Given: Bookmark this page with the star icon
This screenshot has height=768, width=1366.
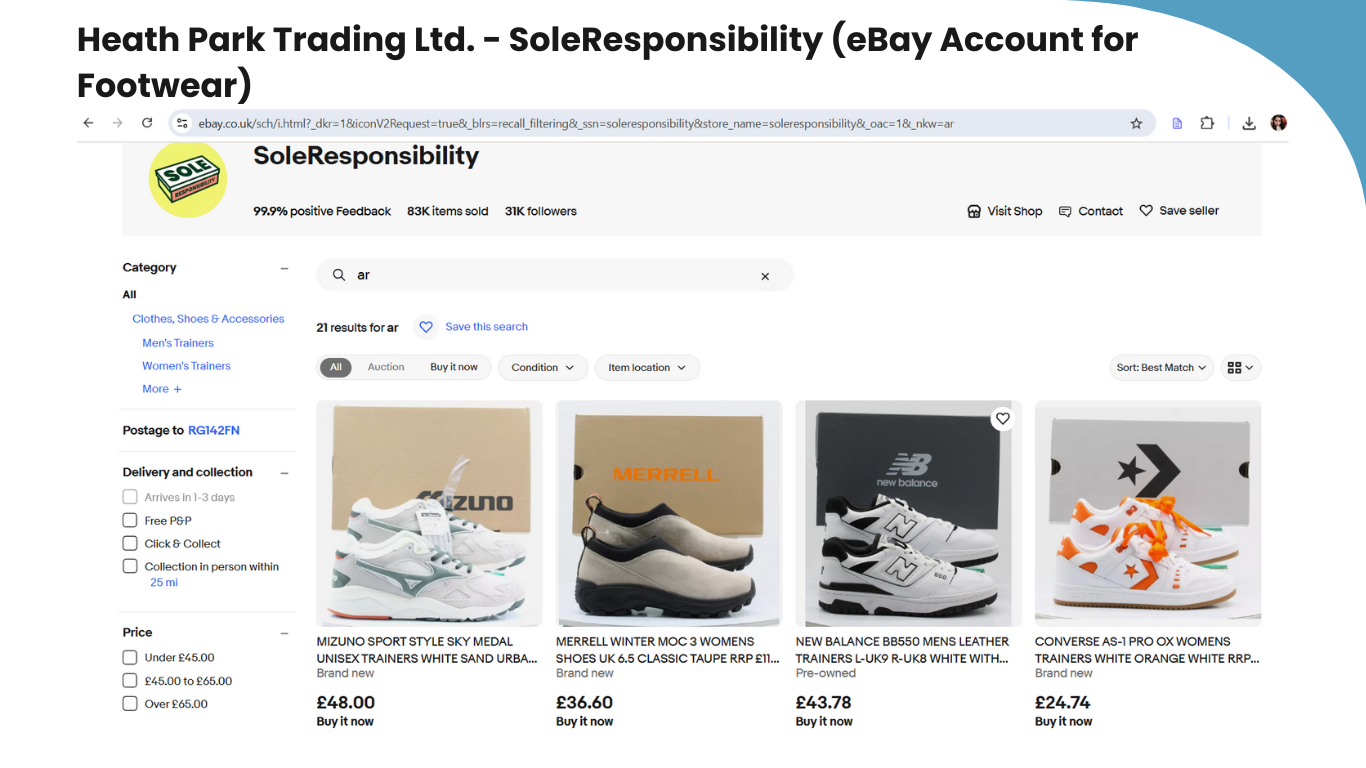Looking at the screenshot, I should 1136,124.
